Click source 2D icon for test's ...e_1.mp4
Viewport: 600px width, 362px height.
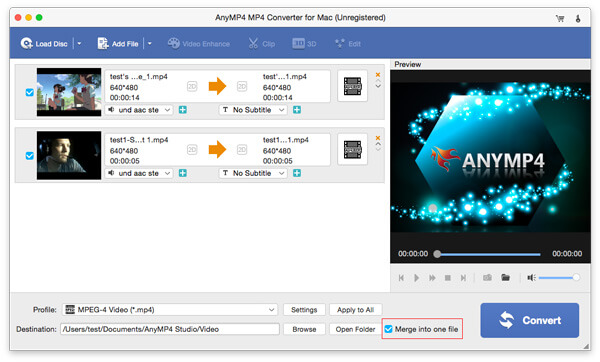[x=192, y=86]
